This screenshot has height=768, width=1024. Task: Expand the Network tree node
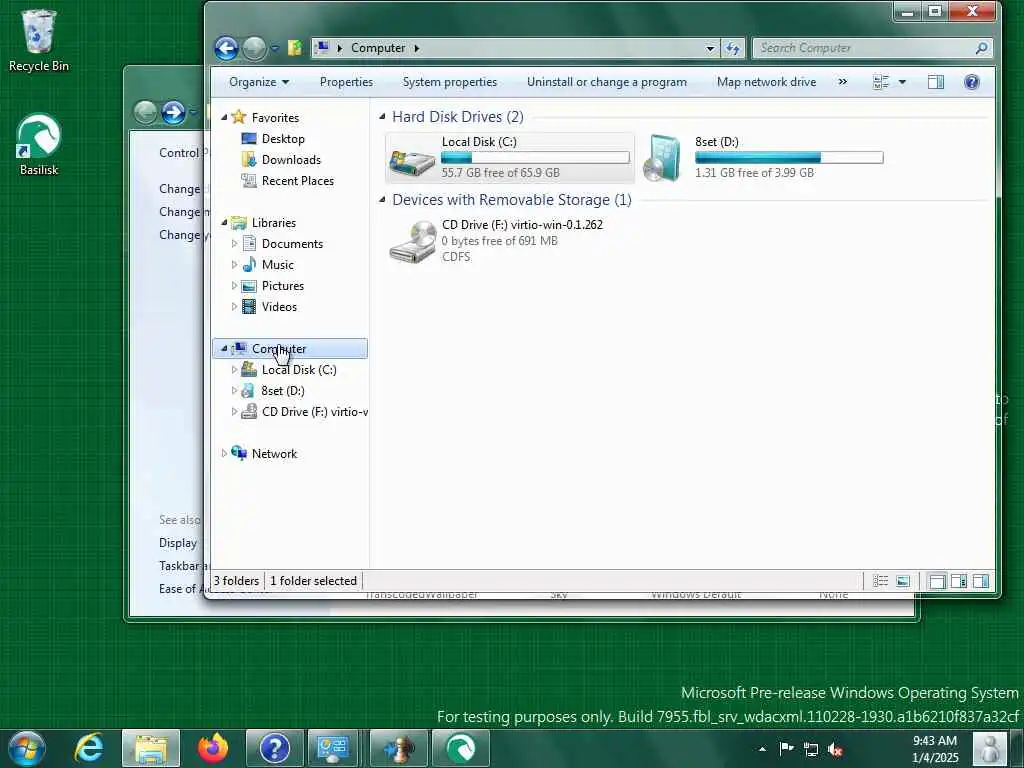224,453
